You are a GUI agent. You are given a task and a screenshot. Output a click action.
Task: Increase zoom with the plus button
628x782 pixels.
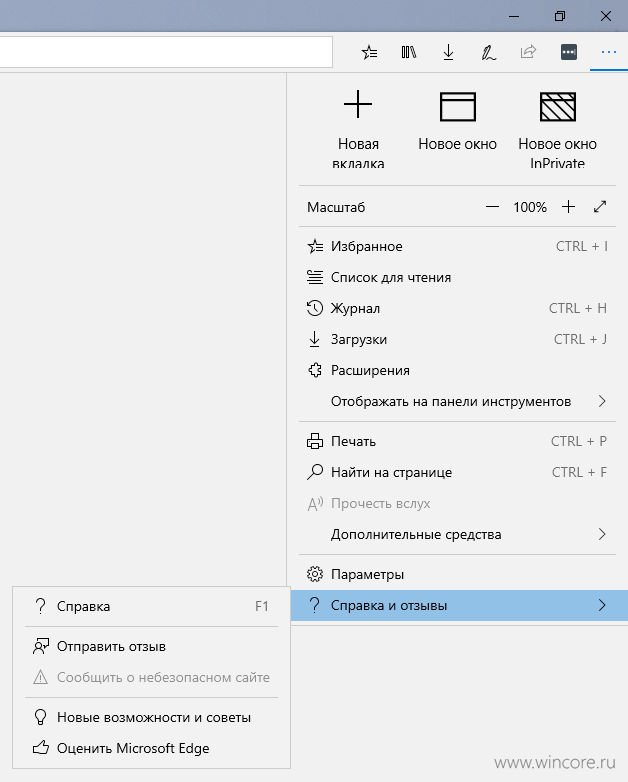click(x=568, y=206)
